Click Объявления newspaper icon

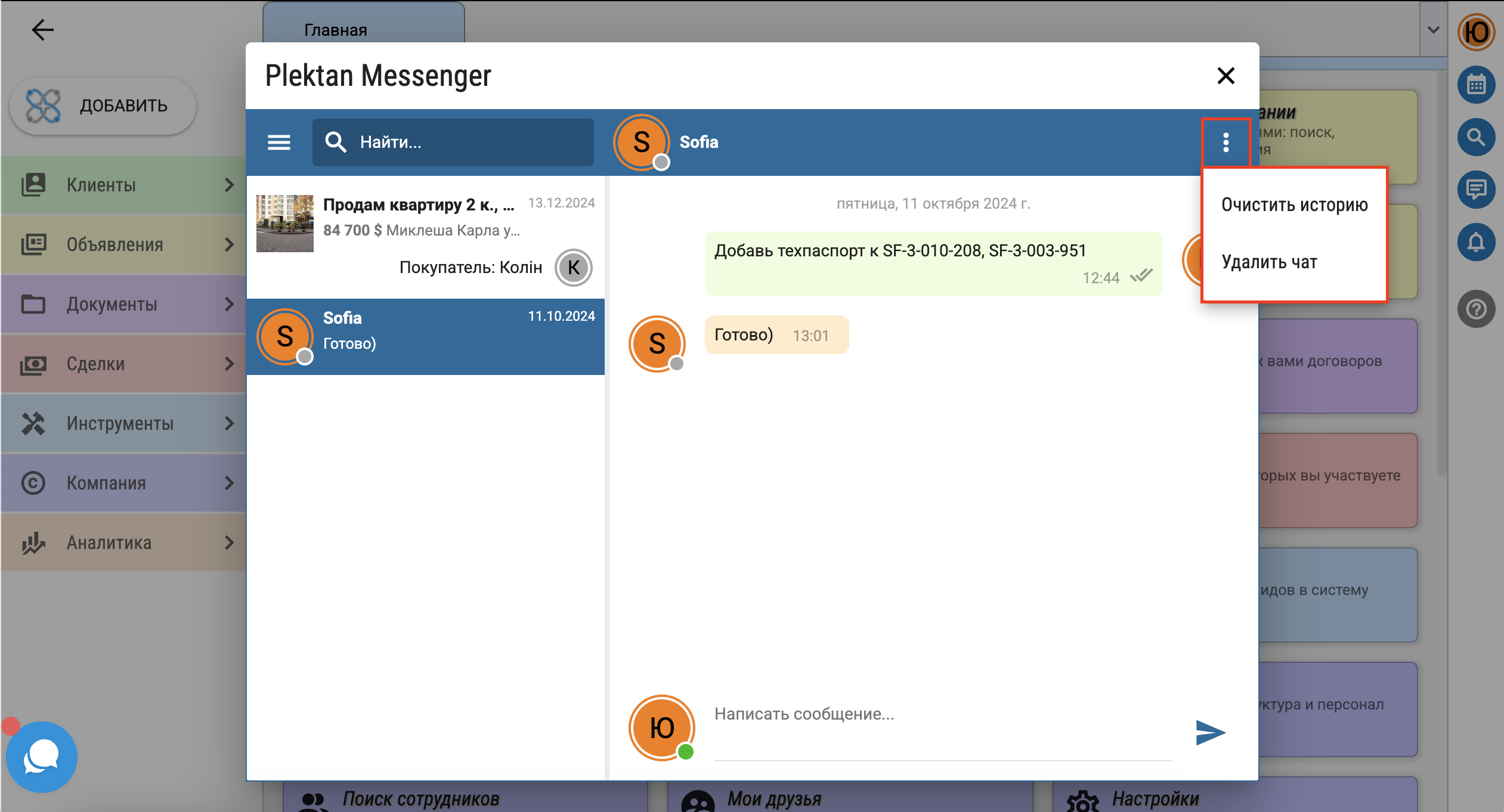[33, 244]
